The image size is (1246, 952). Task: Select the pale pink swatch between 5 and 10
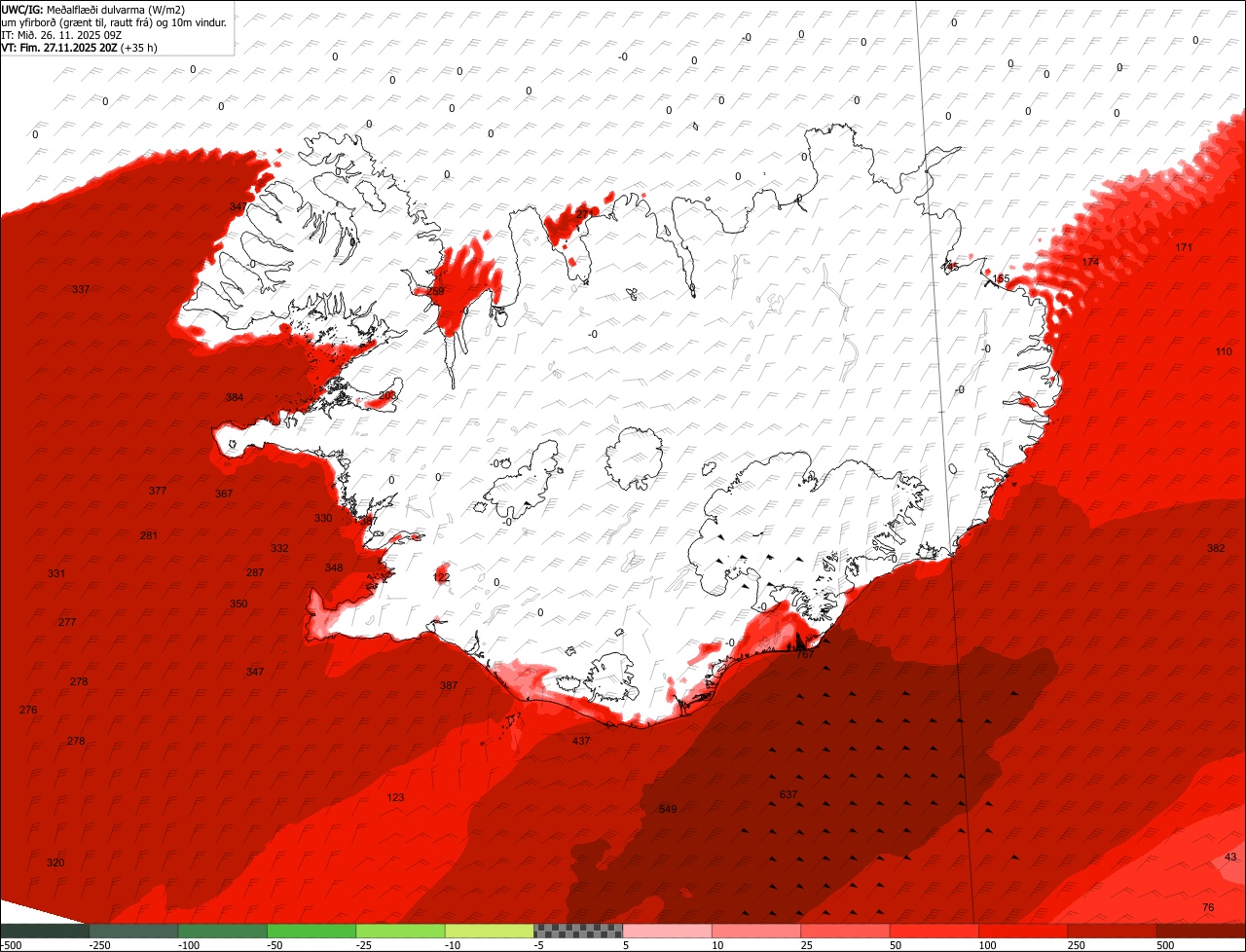pos(667,931)
